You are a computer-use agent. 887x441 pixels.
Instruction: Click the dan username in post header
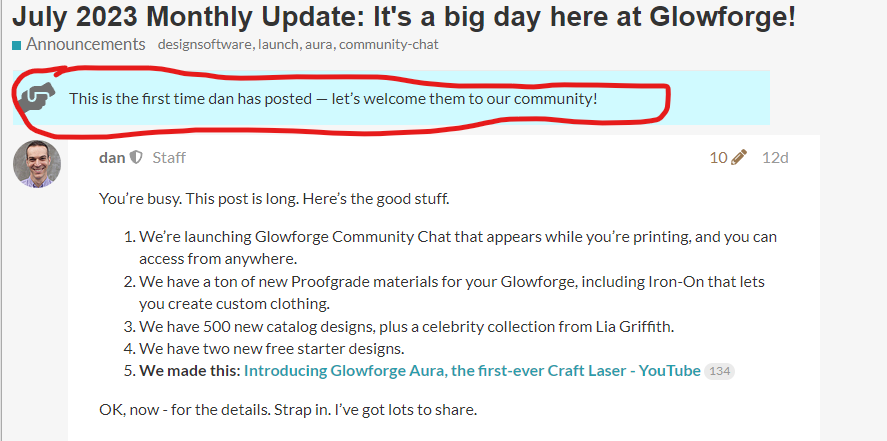coord(112,157)
